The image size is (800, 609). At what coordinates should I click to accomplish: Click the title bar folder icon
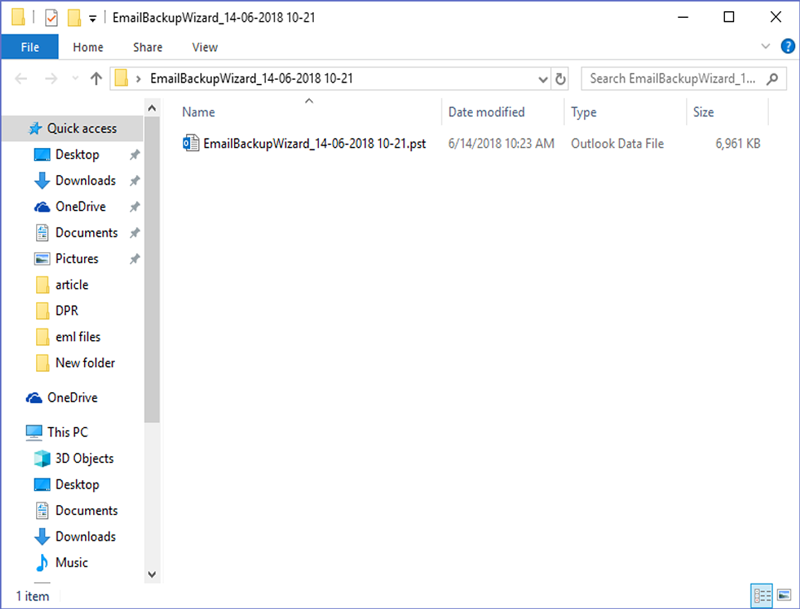pos(18,17)
